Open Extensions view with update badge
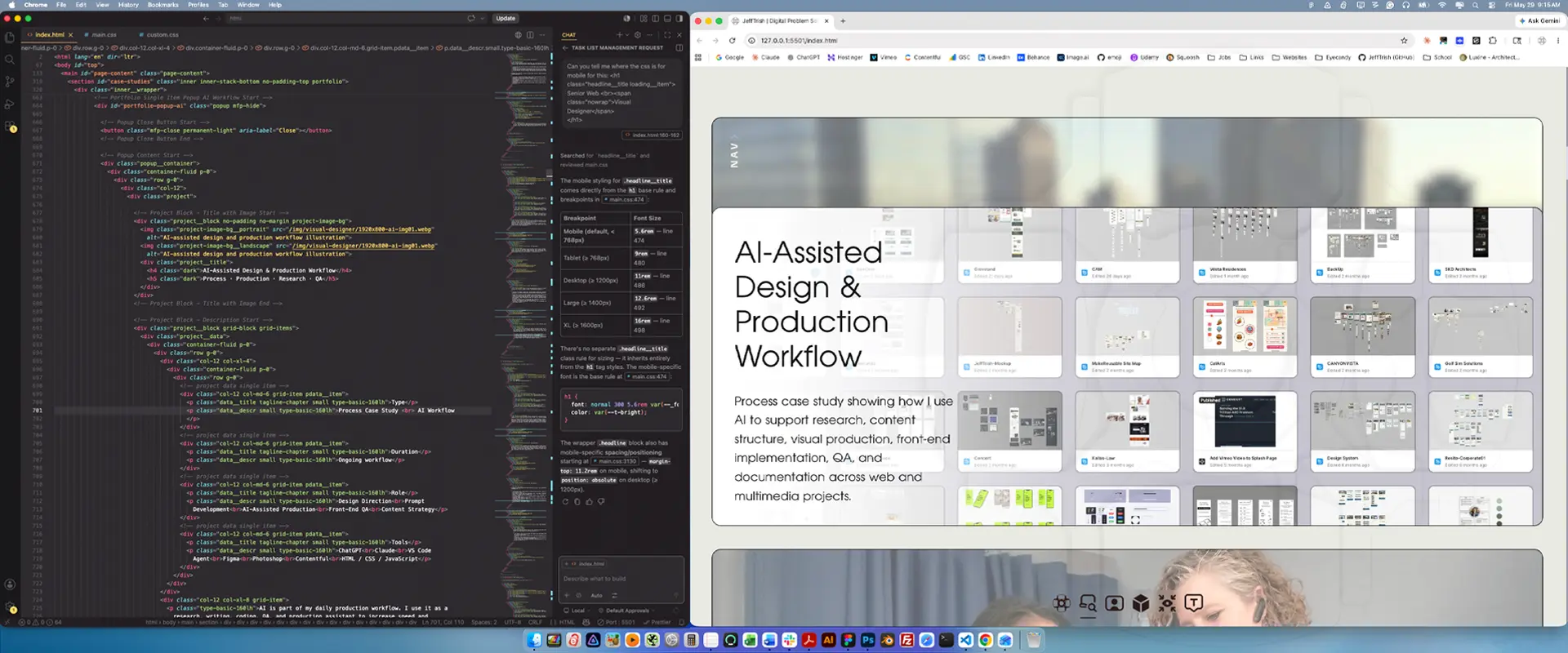Screen dimensions: 1568x653 pos(11,127)
